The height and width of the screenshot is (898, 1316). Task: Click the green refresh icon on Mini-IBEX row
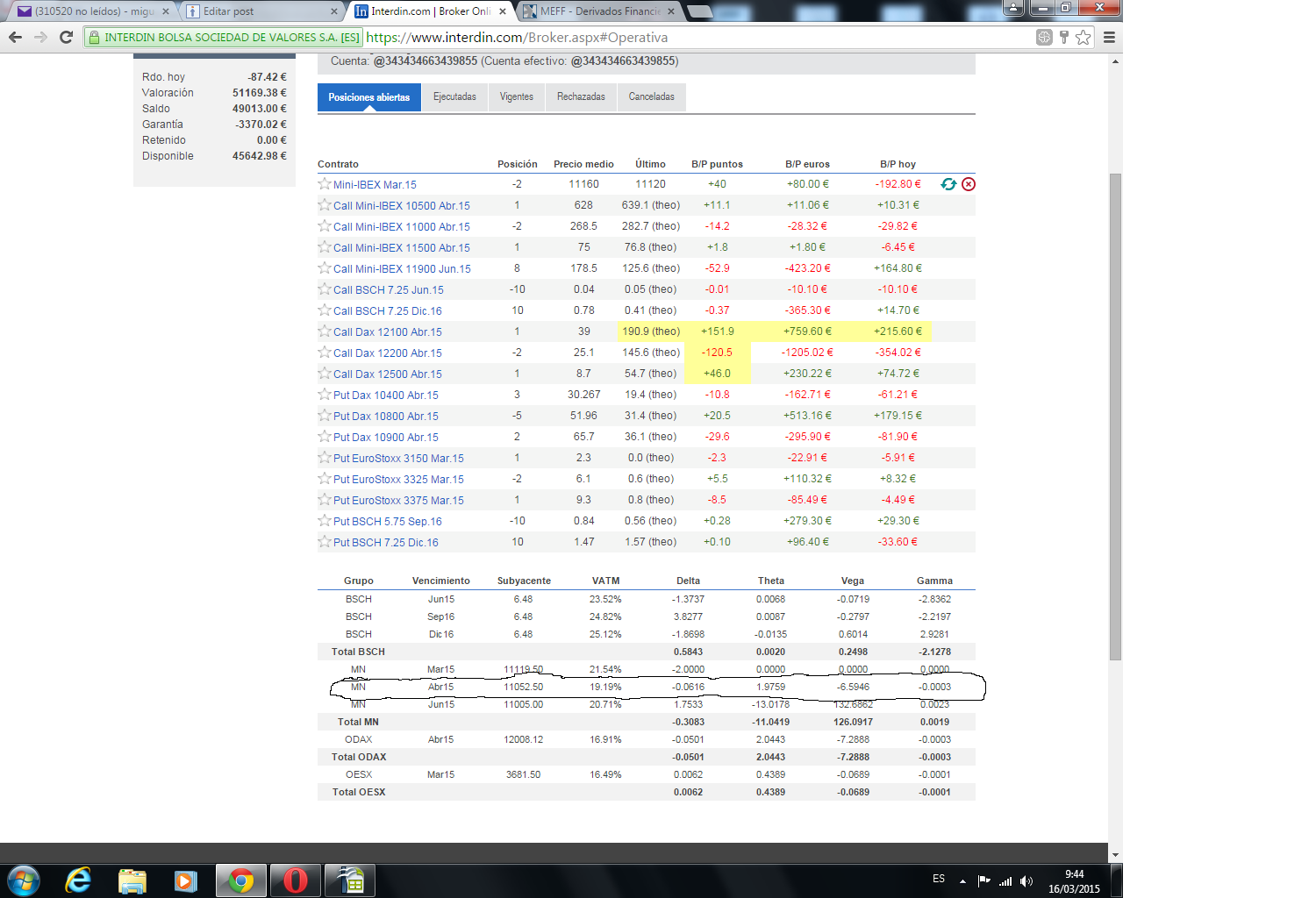(x=948, y=184)
